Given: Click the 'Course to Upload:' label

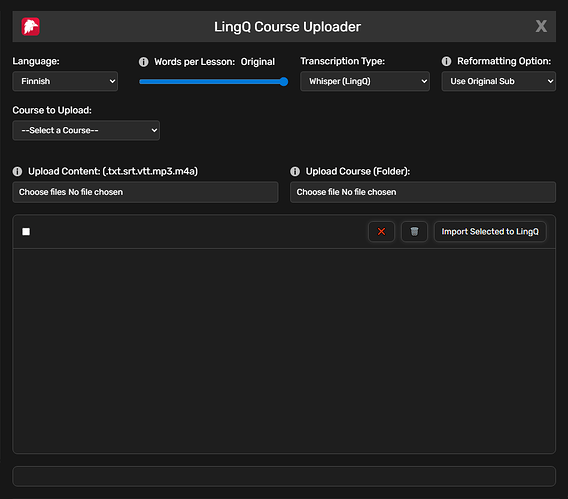Looking at the screenshot, I should (52, 110).
